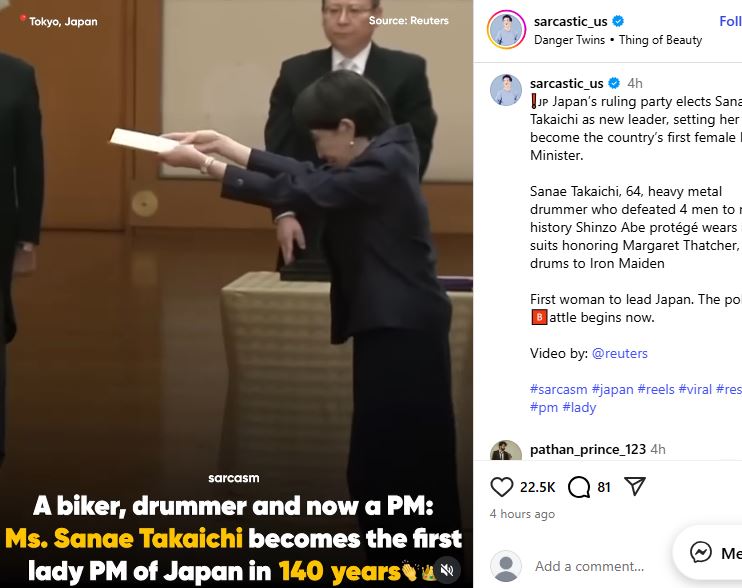The image size is (742, 588).
Task: Share post using the paper plane icon
Action: point(635,486)
